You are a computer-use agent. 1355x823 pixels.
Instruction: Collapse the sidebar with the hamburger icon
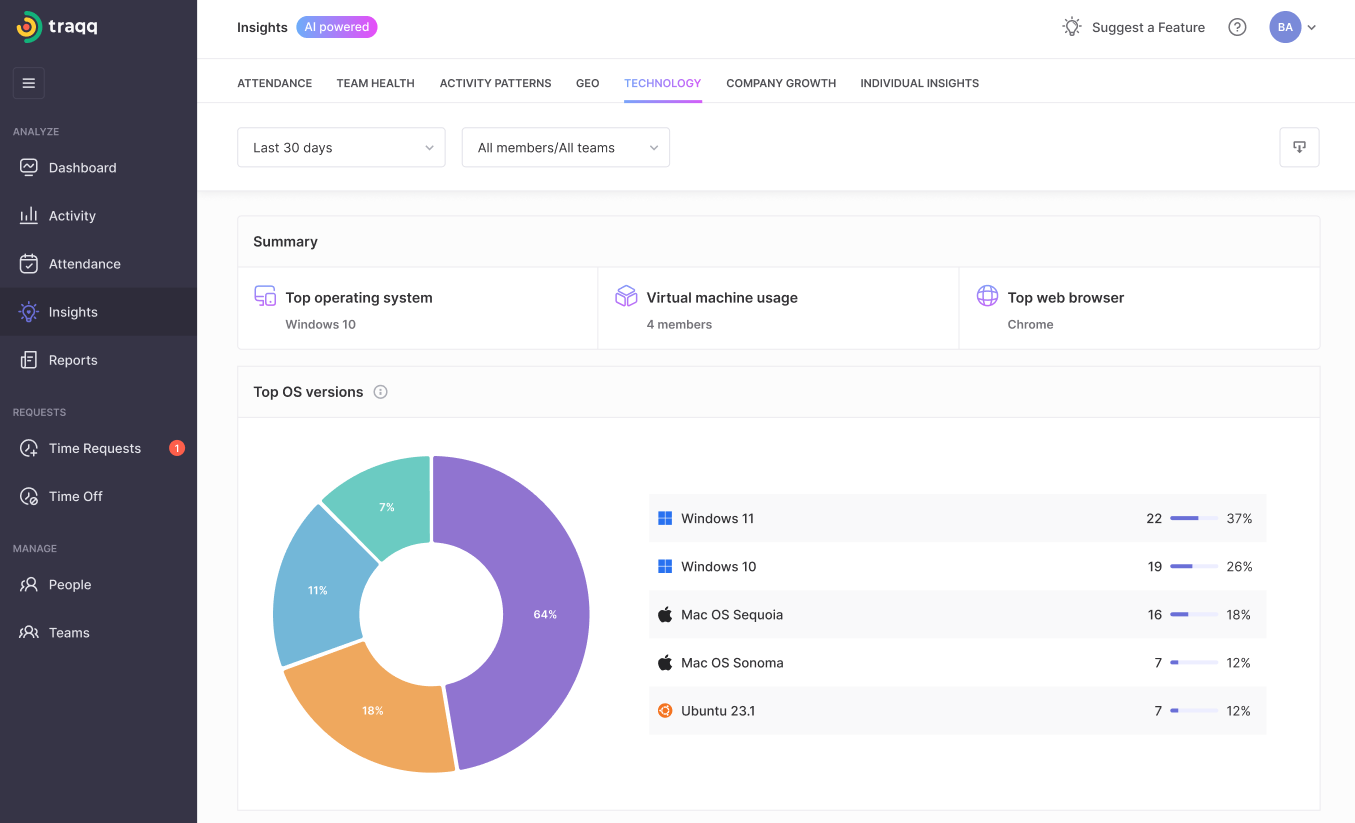[28, 83]
